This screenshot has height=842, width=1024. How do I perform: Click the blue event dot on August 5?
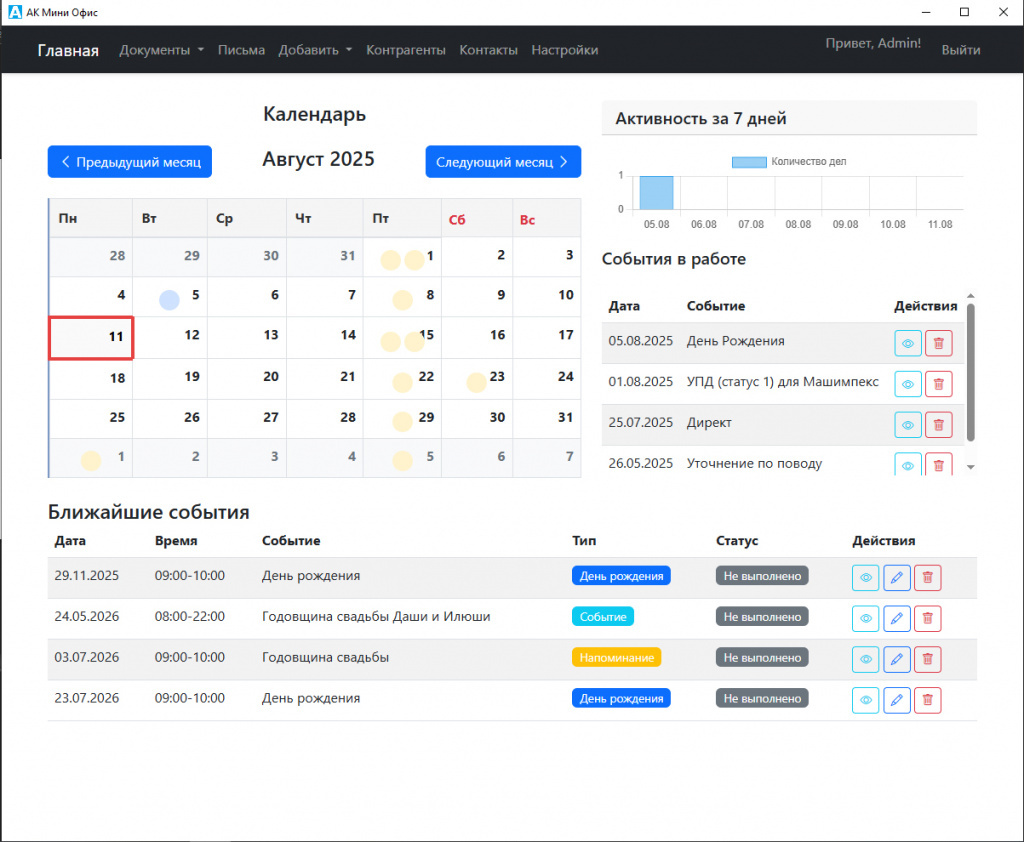pyautogui.click(x=169, y=300)
